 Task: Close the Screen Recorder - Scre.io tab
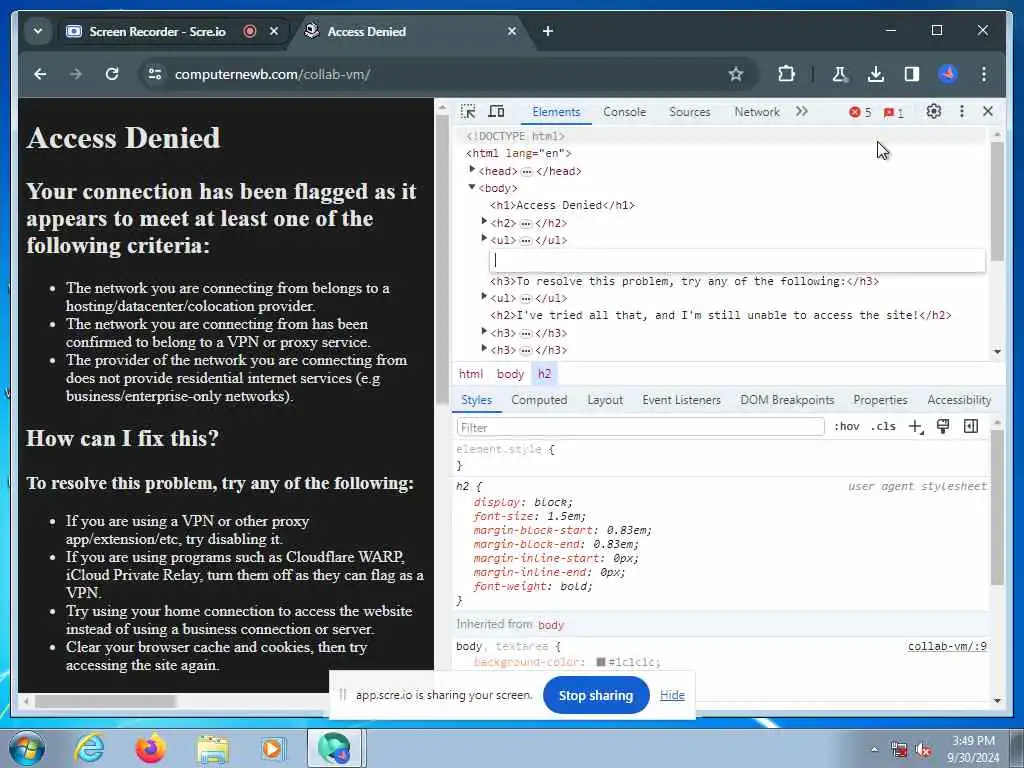click(274, 31)
